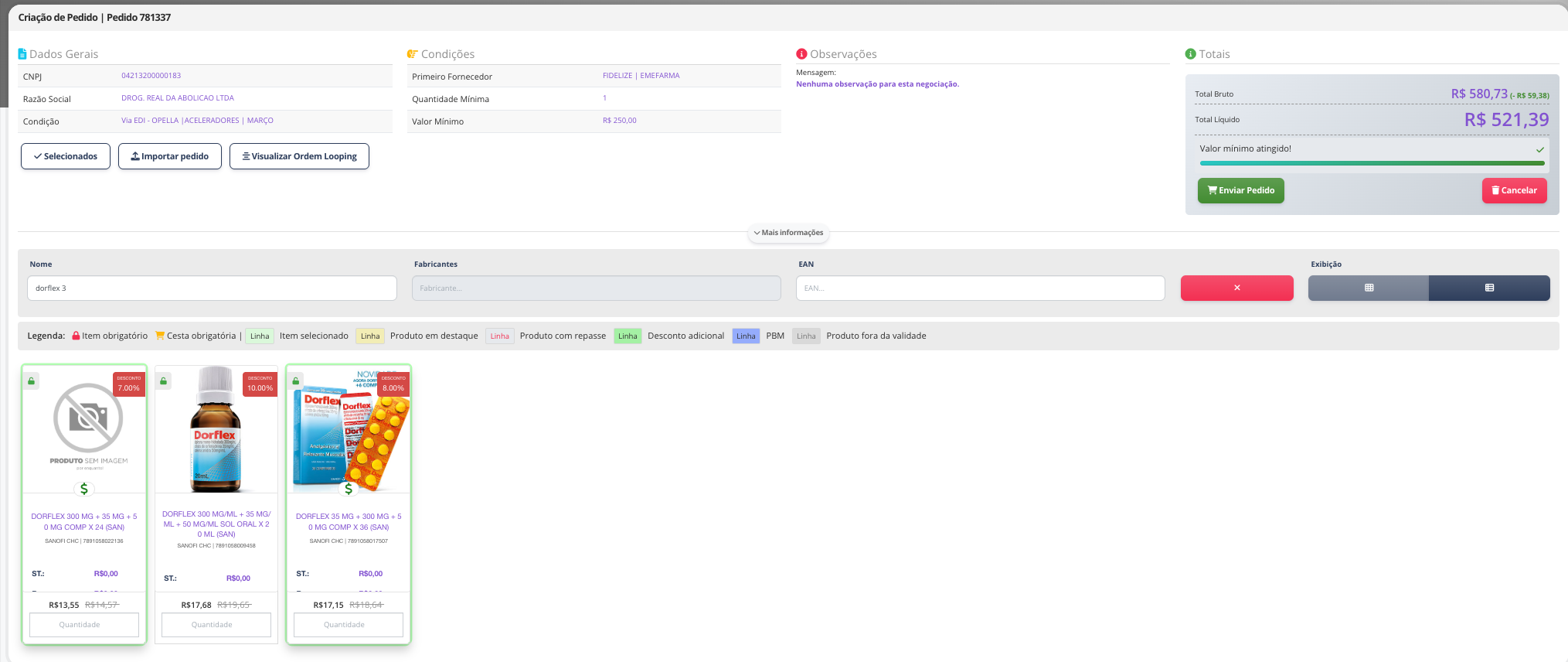This screenshot has width=1568, height=662.
Task: Click DROG. REAL DA ABOLICAO LTDA
Action: click(x=178, y=98)
